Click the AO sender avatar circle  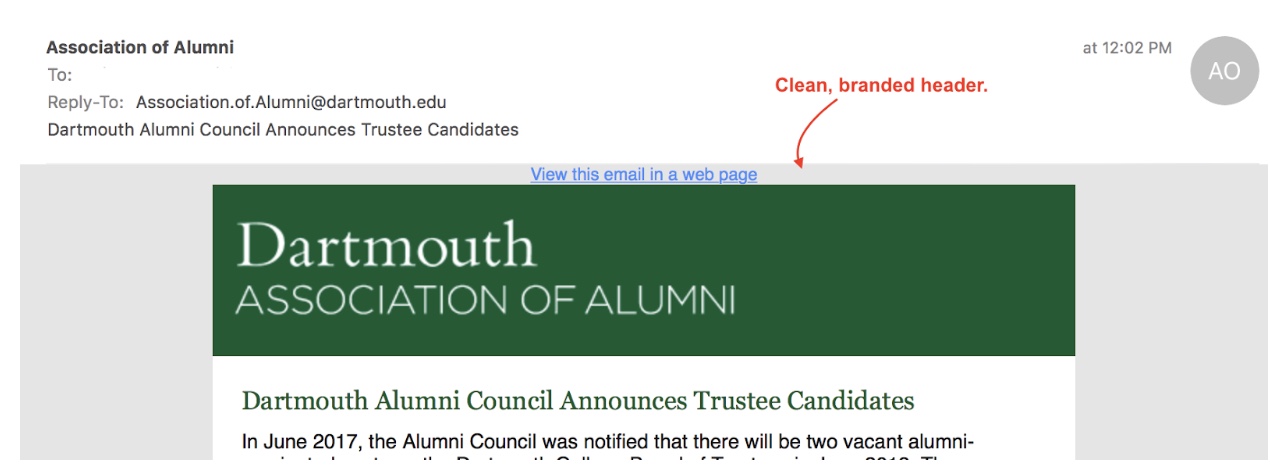click(x=1224, y=71)
